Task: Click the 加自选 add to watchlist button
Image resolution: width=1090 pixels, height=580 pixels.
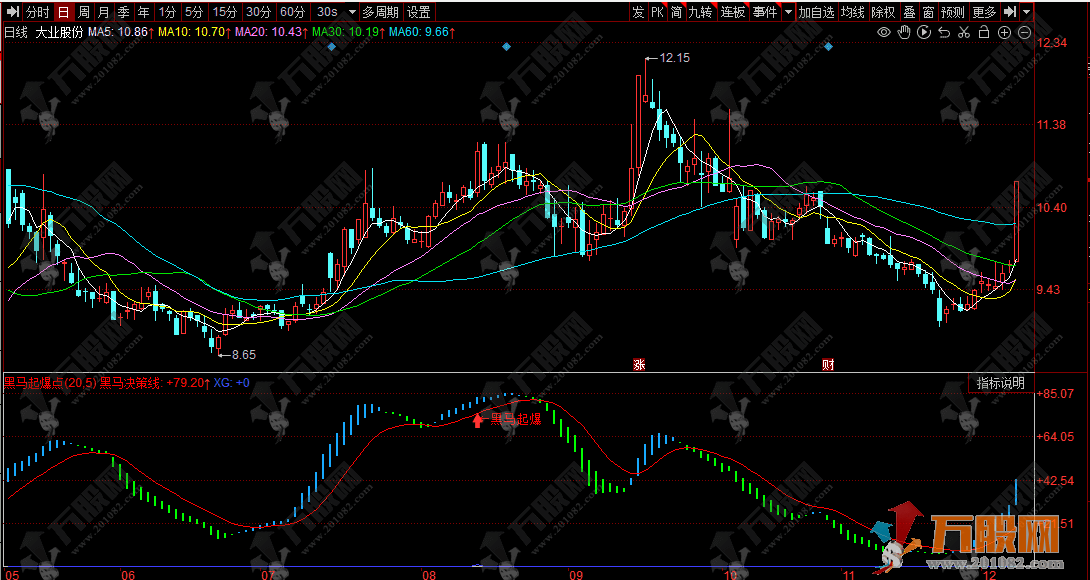Action: 816,12
